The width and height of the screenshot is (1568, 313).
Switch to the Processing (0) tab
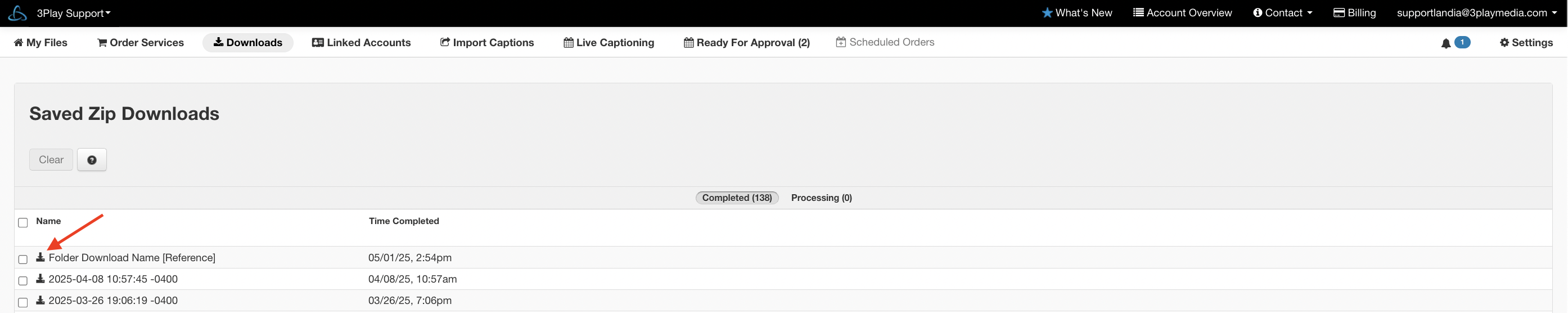821,198
